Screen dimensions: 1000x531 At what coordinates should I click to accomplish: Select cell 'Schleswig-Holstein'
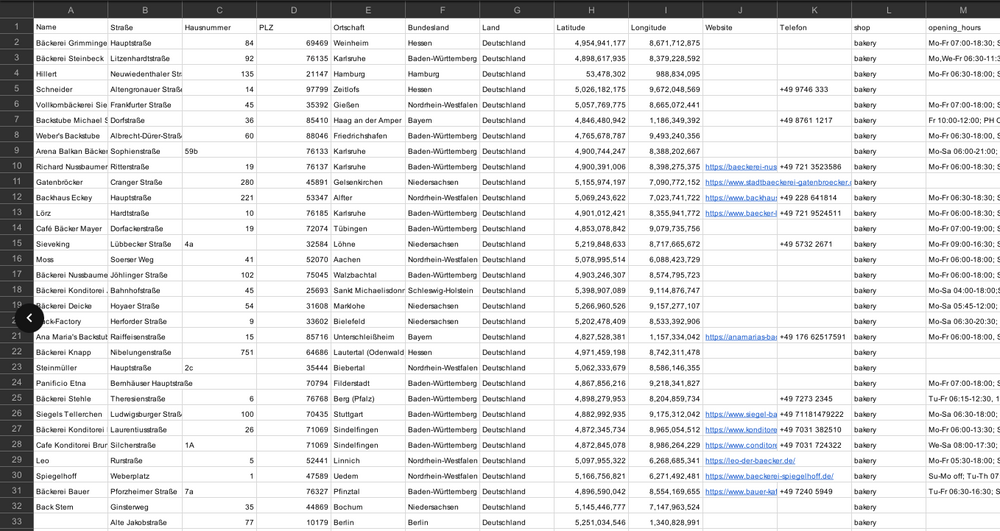[x=443, y=290]
